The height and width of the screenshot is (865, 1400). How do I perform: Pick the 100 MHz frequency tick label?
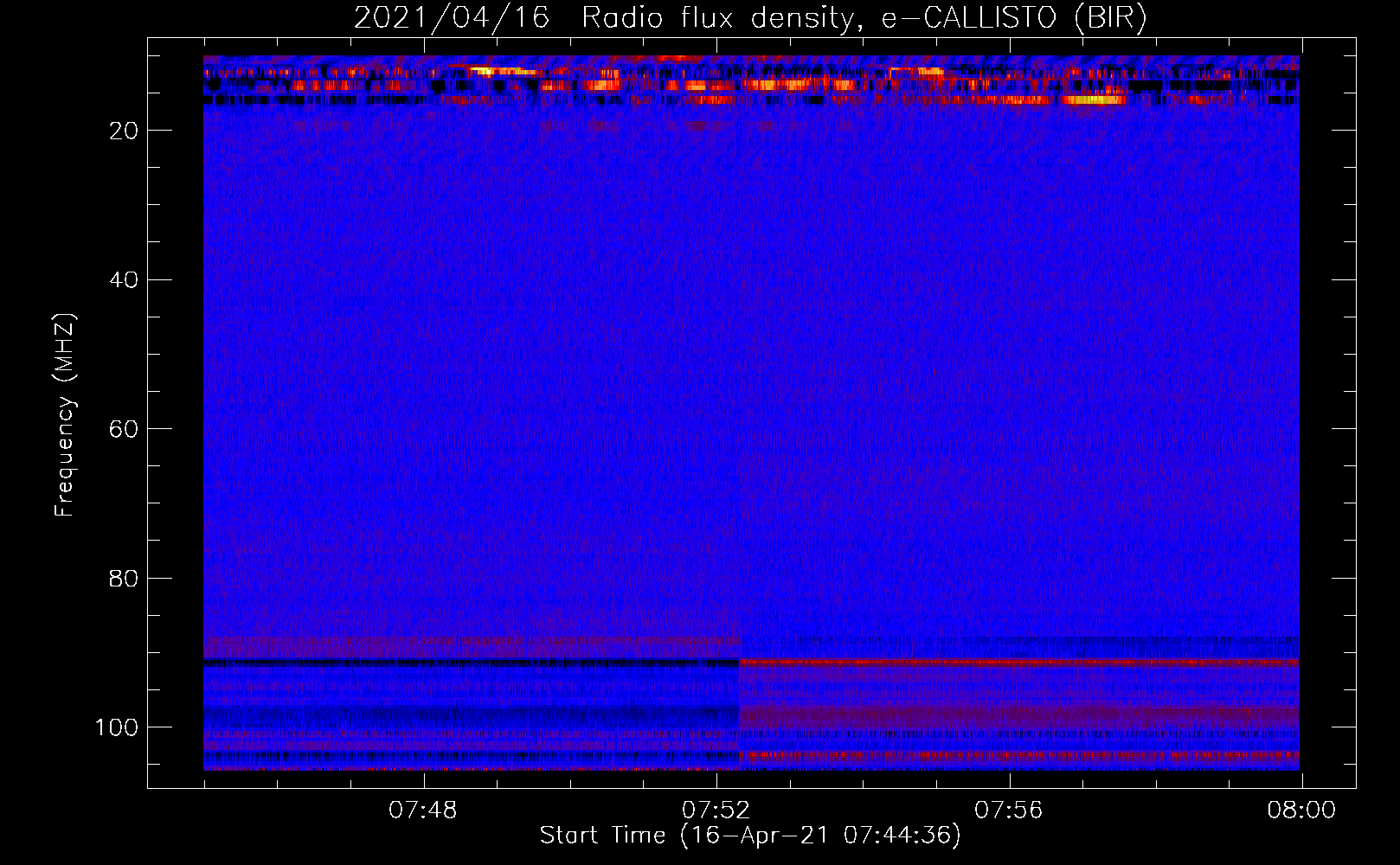pyautogui.click(x=117, y=727)
